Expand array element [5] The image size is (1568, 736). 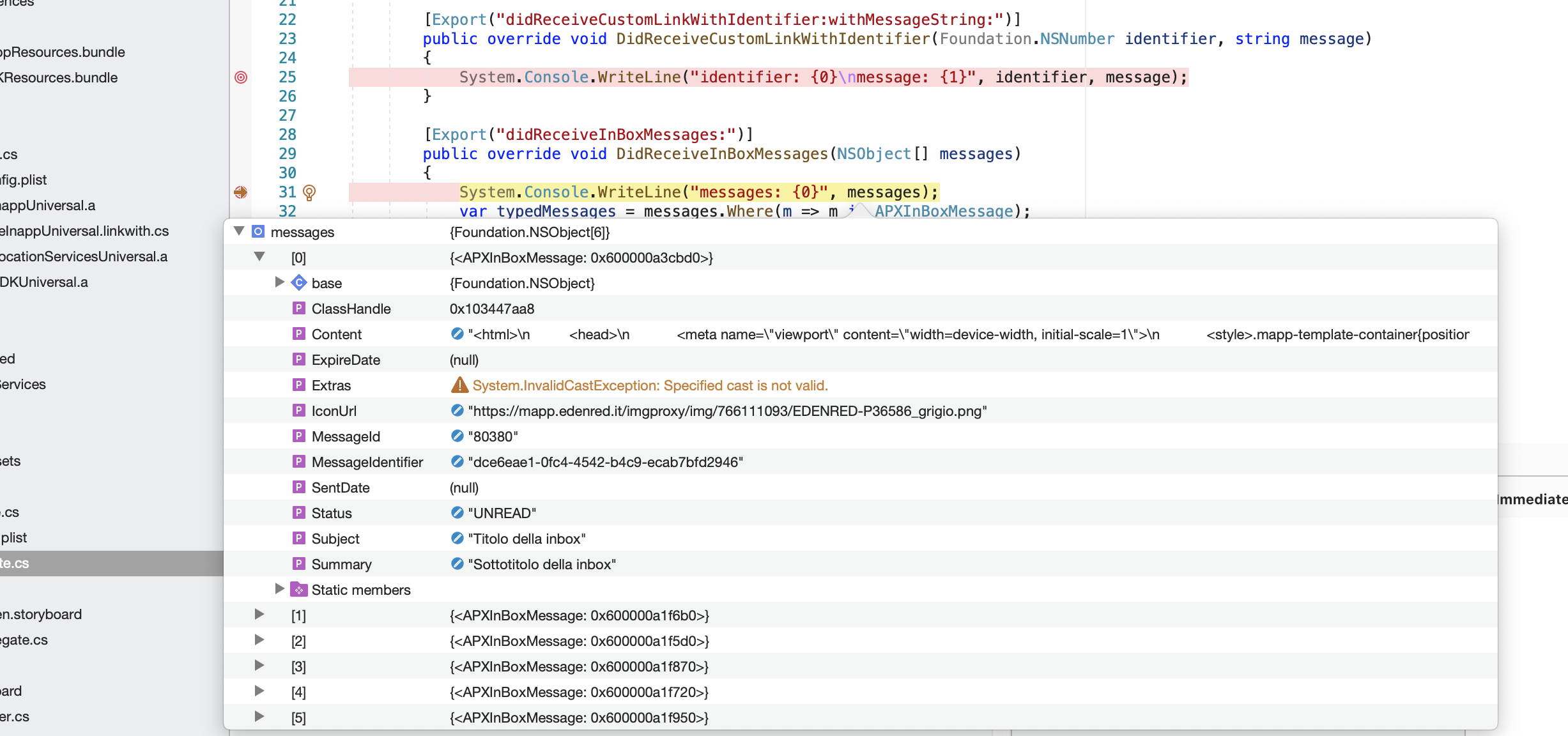coord(259,717)
